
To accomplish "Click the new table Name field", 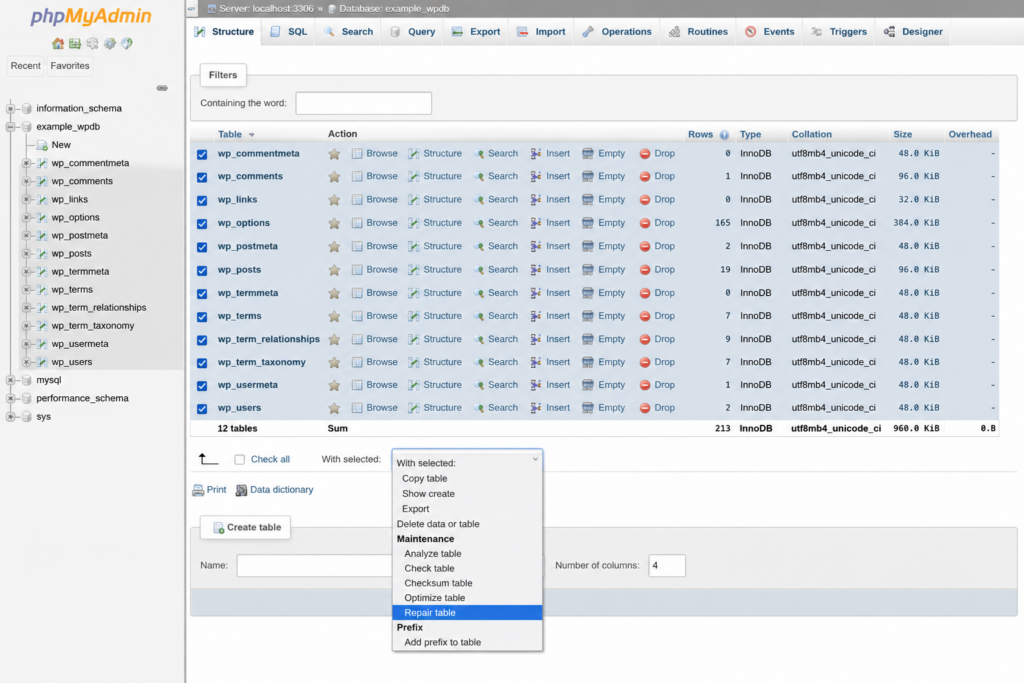I will coord(315,565).
